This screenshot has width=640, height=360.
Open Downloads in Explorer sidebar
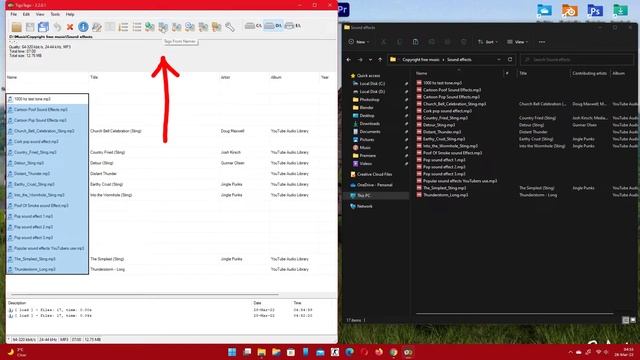pyautogui.click(x=369, y=124)
